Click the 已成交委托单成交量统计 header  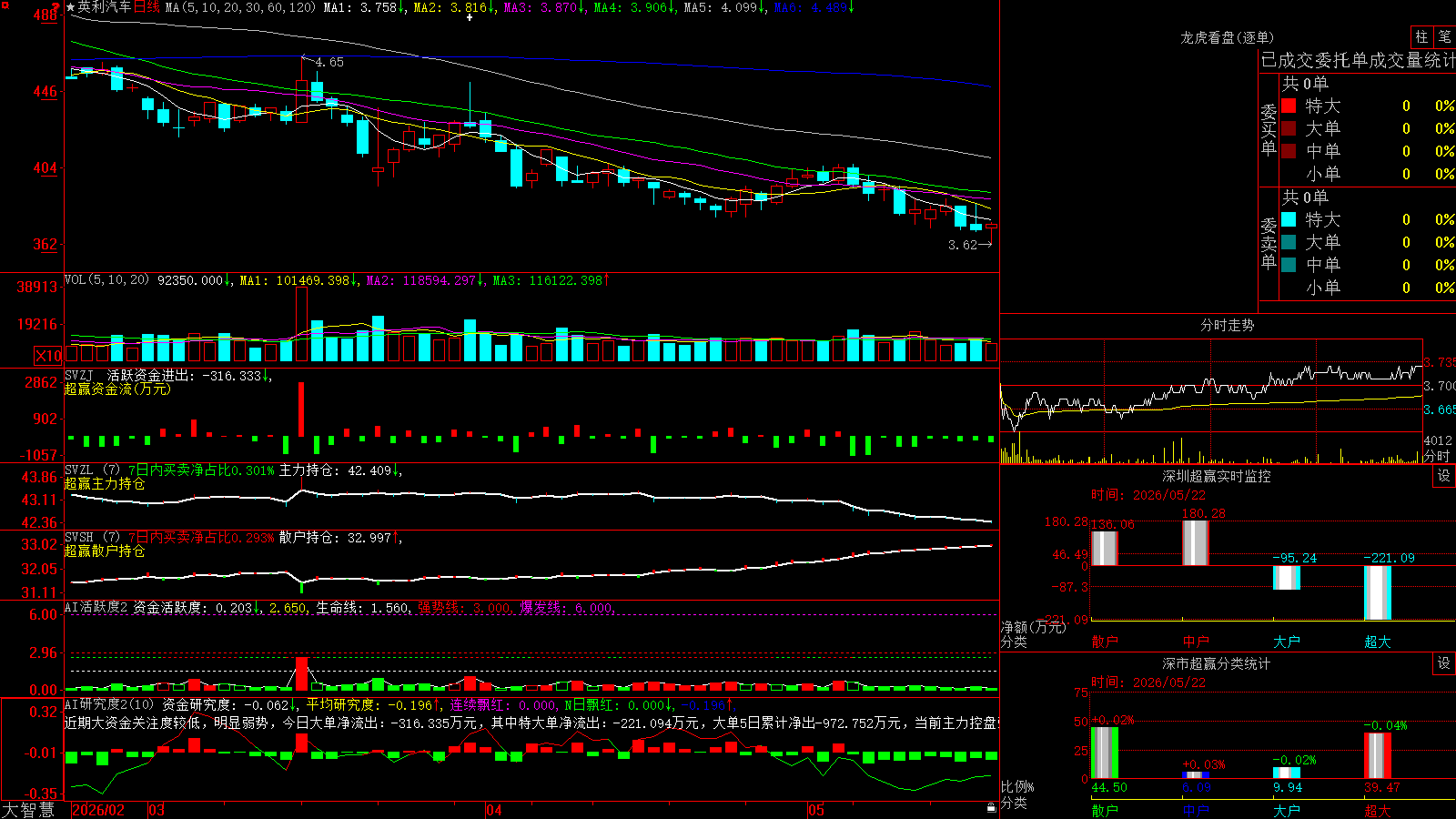coord(1358,60)
